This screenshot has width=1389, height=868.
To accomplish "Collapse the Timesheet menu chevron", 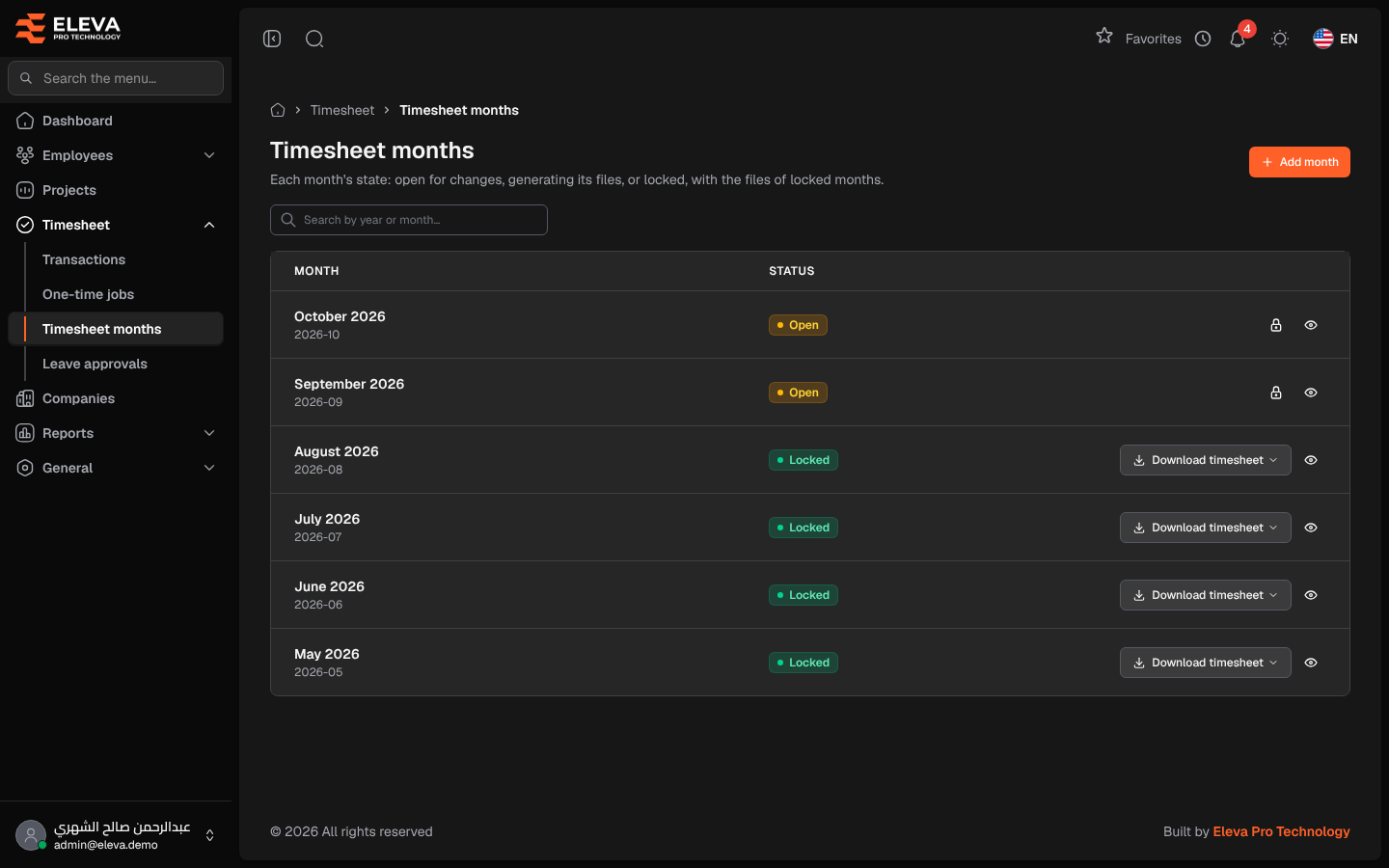I will point(209,225).
